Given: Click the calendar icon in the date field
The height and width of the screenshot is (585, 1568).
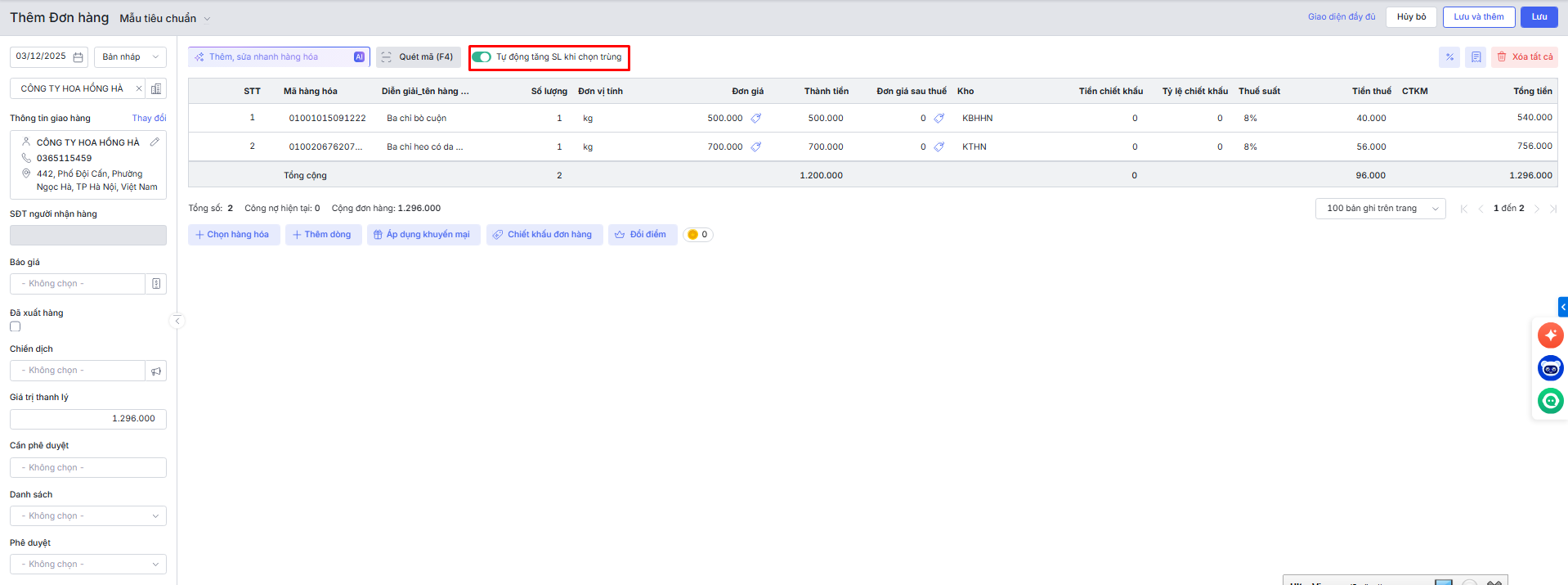Looking at the screenshot, I should pos(78,57).
